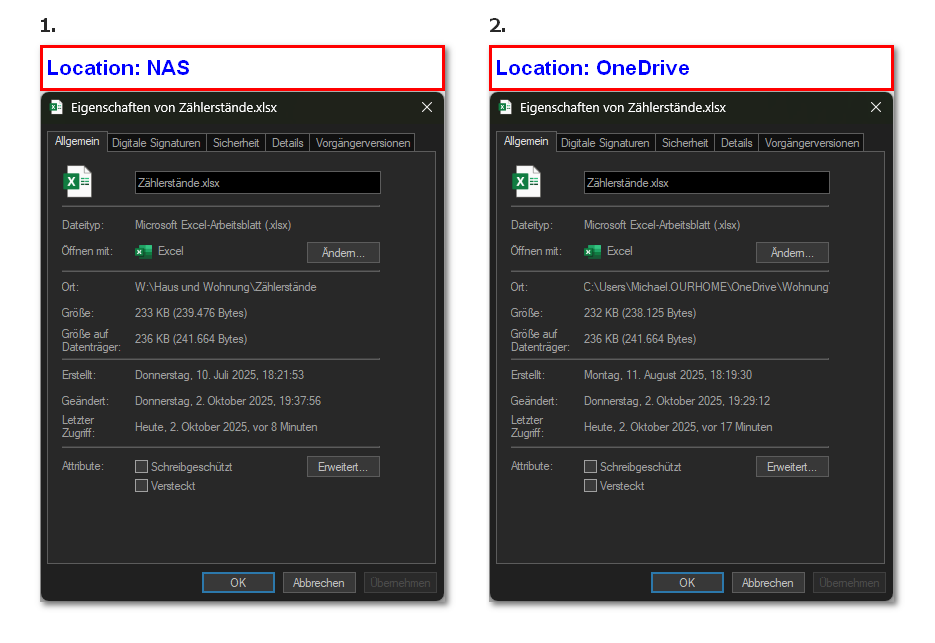The image size is (935, 643).
Task: Click the Excel title bar icon in NAS dialog
Action: click(56, 107)
